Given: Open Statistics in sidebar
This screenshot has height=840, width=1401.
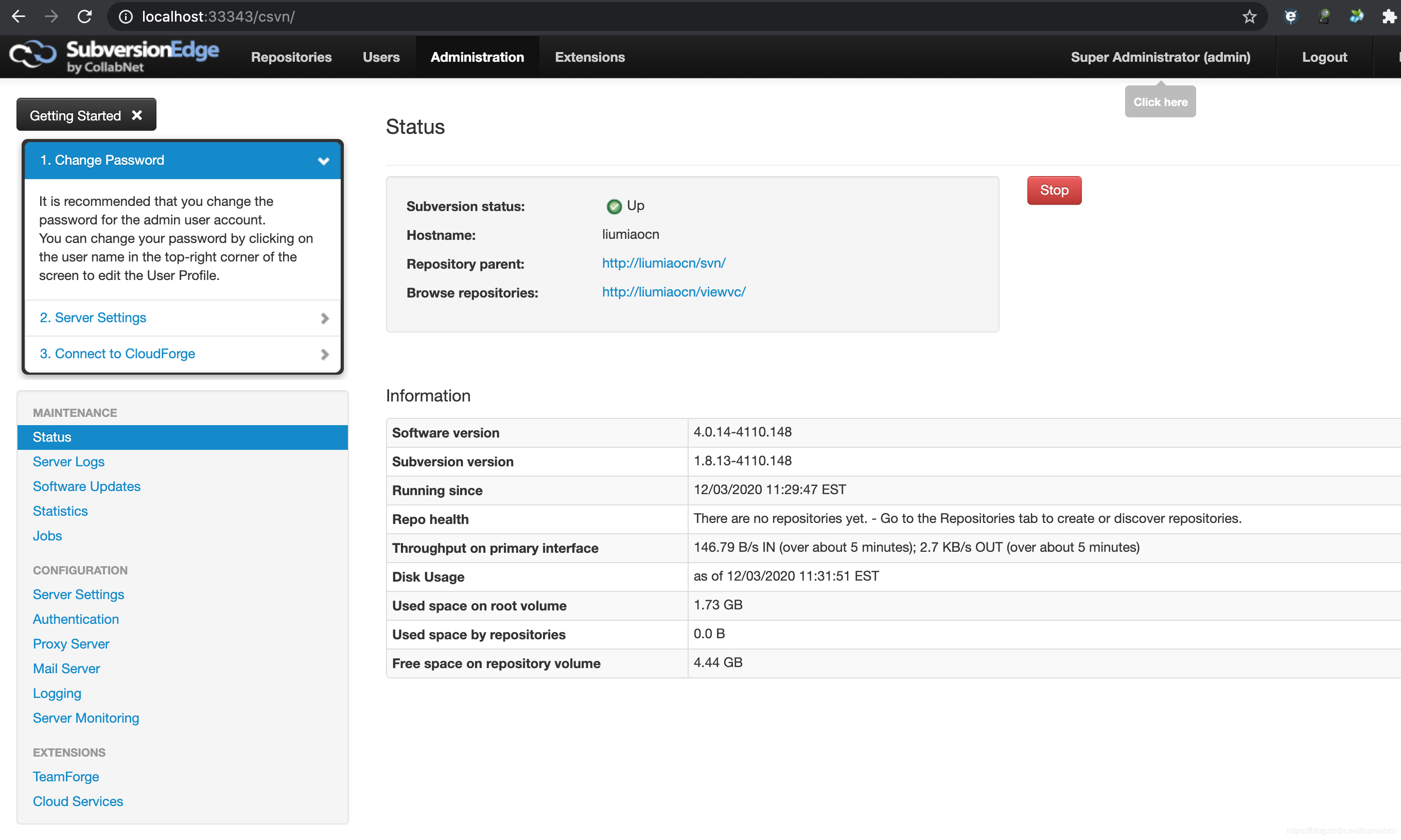Looking at the screenshot, I should point(60,511).
